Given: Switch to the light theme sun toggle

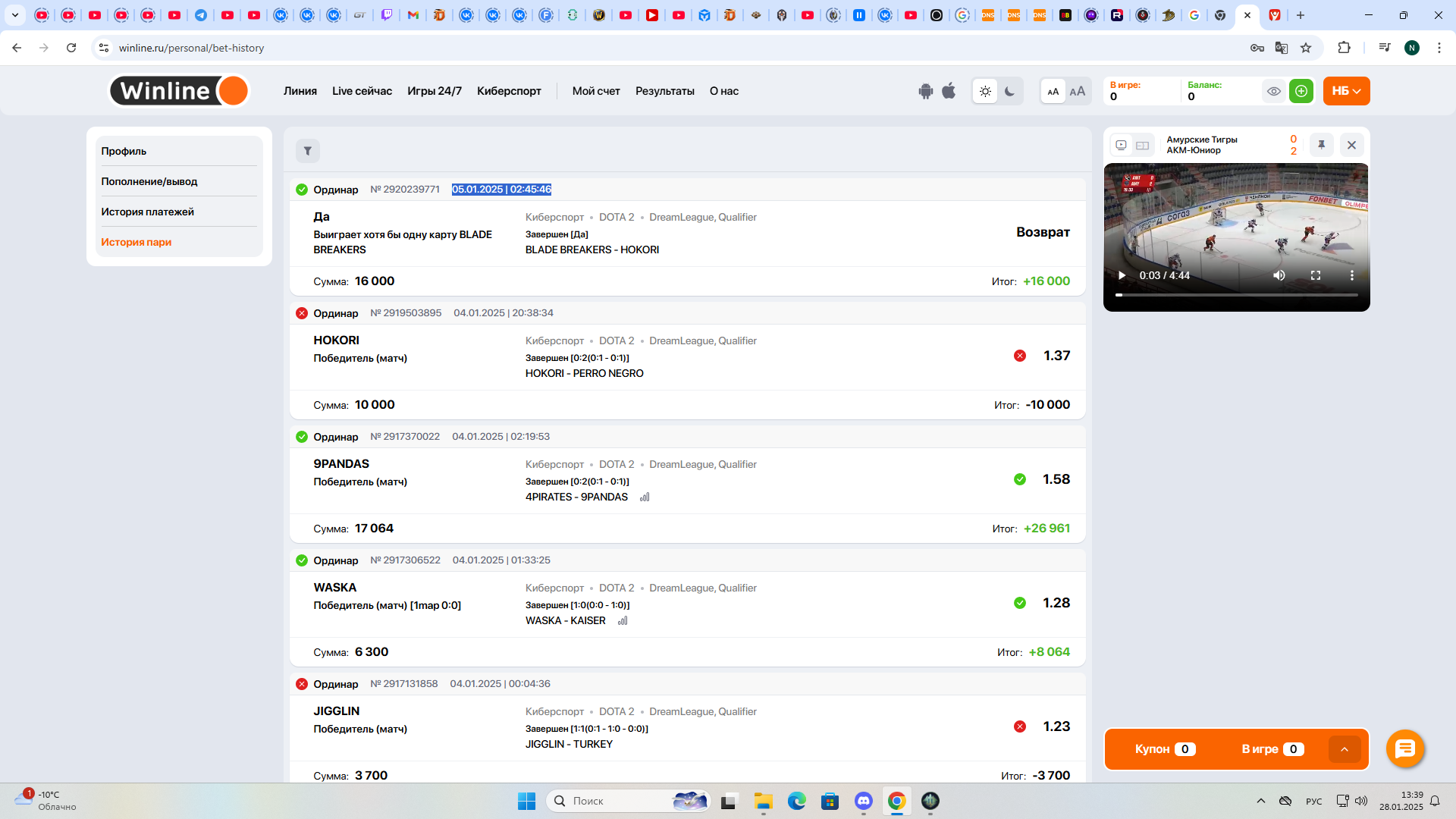Looking at the screenshot, I should coord(985,91).
